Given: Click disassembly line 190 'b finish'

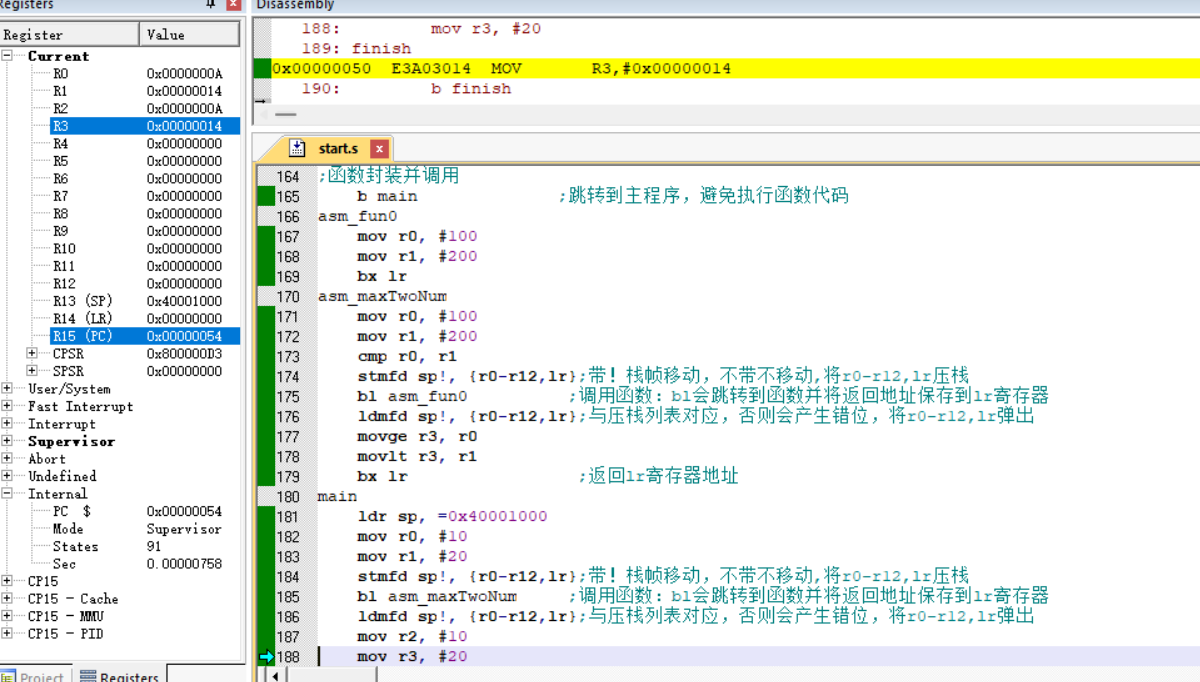Looking at the screenshot, I should coord(471,89).
